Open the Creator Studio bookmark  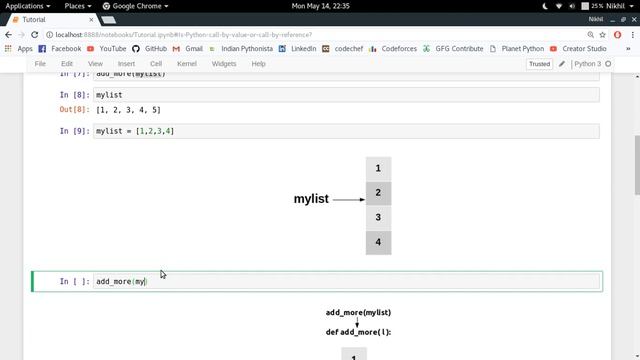[x=578, y=49]
